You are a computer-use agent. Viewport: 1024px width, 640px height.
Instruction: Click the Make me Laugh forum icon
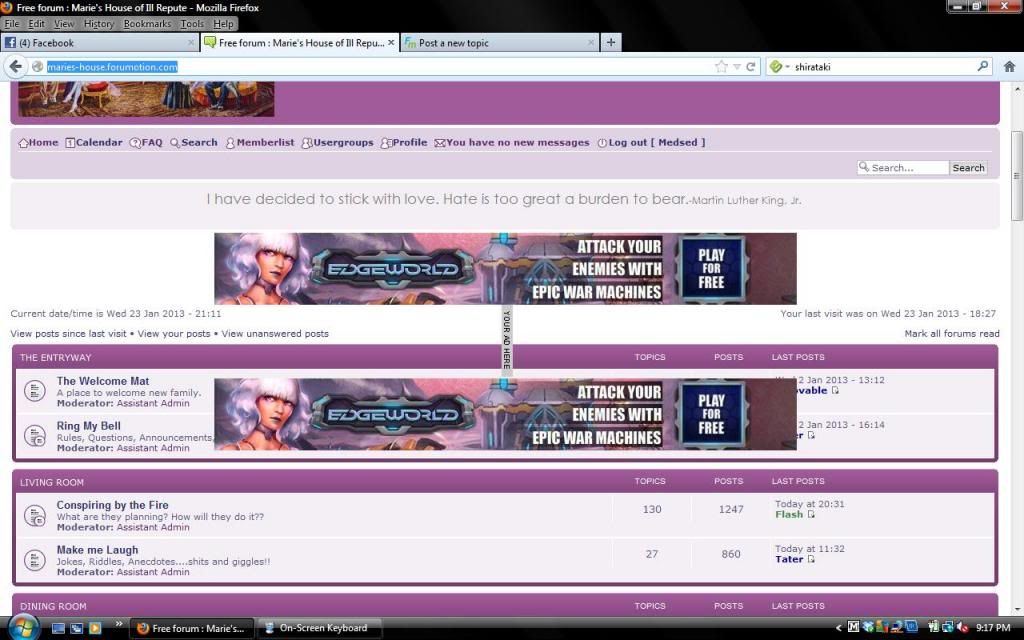point(34,560)
